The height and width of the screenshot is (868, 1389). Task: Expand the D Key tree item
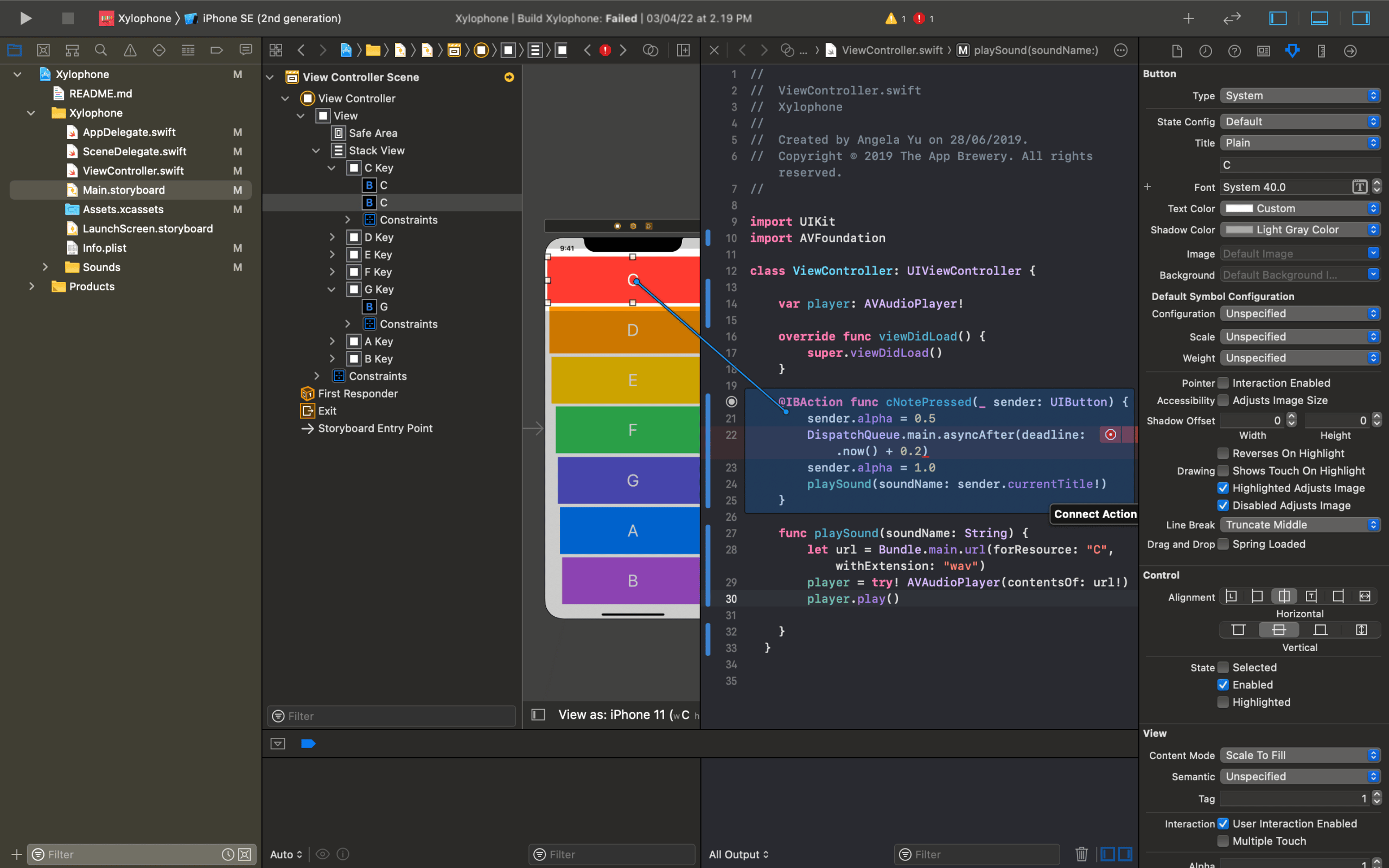coord(332,237)
